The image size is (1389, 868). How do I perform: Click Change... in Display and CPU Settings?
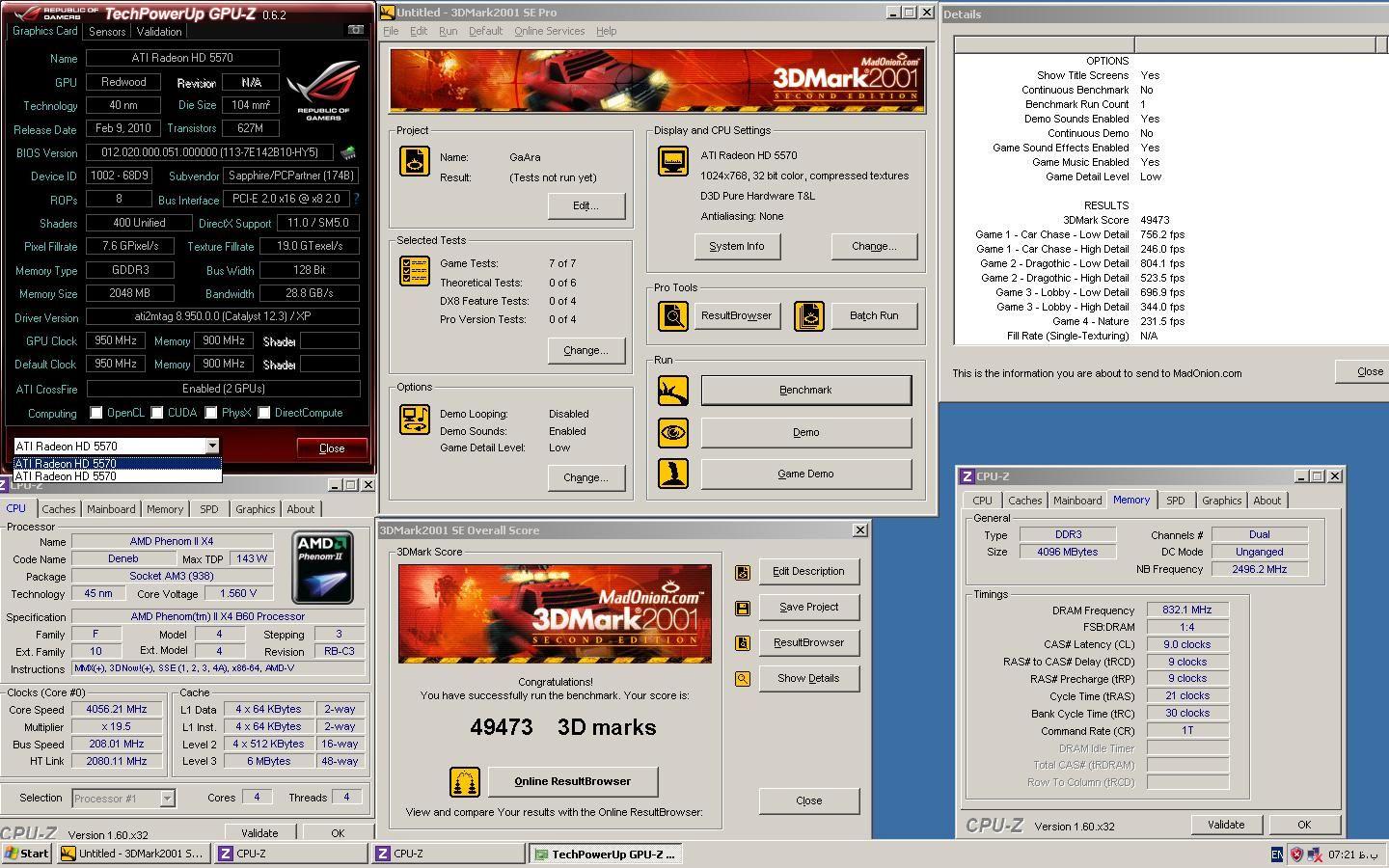(x=874, y=246)
